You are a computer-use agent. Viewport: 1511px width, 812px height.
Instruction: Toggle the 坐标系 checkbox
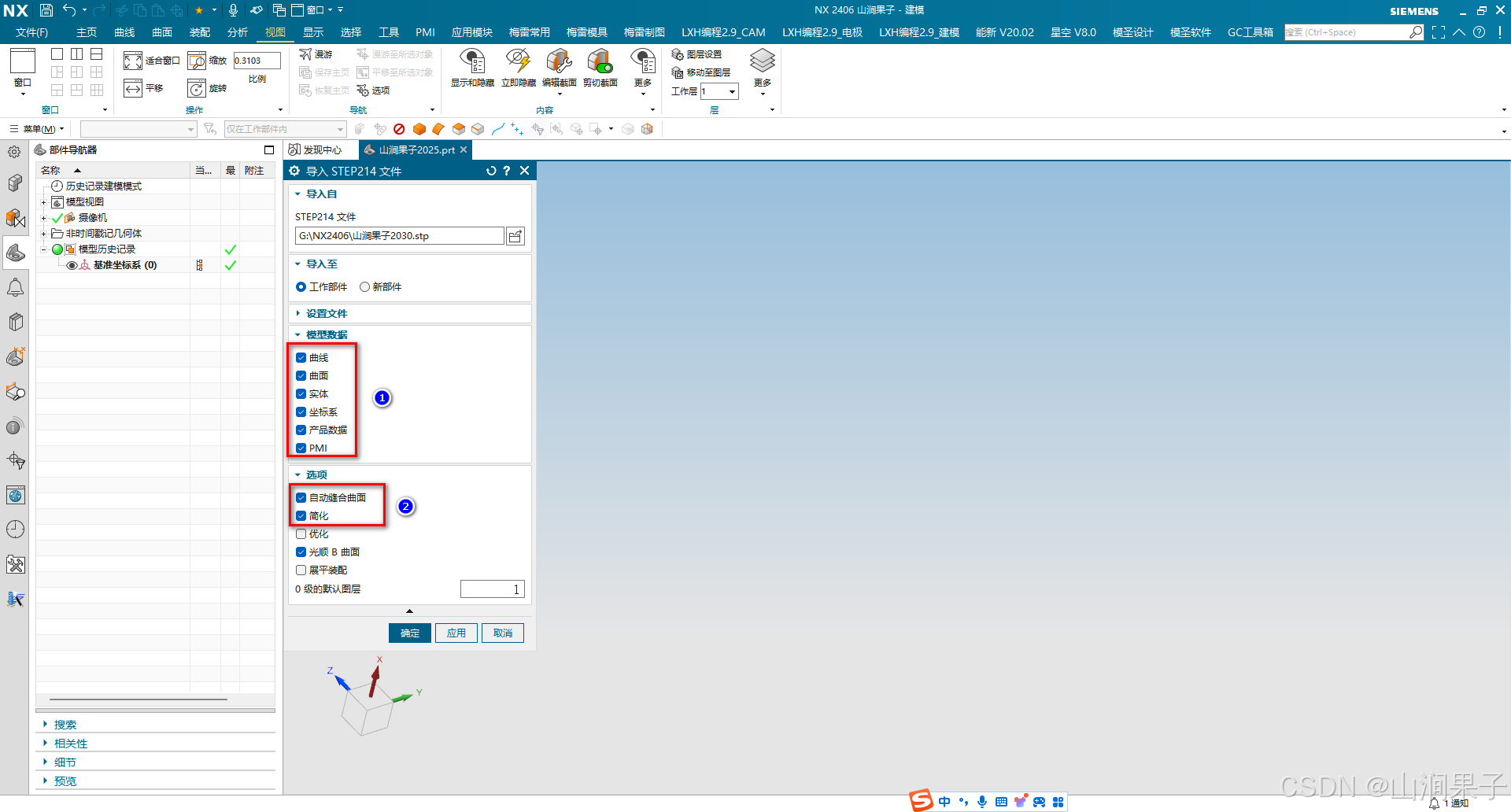point(301,412)
